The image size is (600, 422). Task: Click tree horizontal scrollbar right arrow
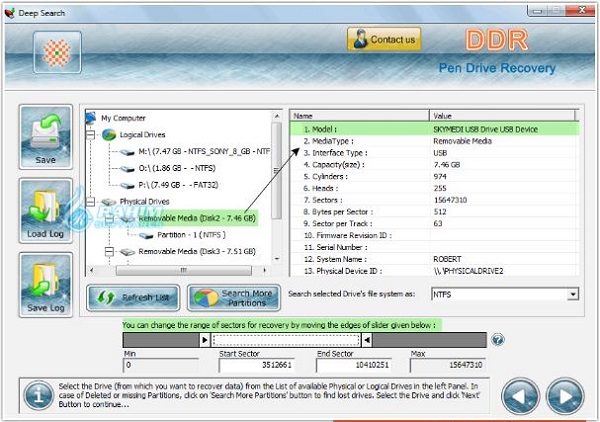(x=264, y=270)
